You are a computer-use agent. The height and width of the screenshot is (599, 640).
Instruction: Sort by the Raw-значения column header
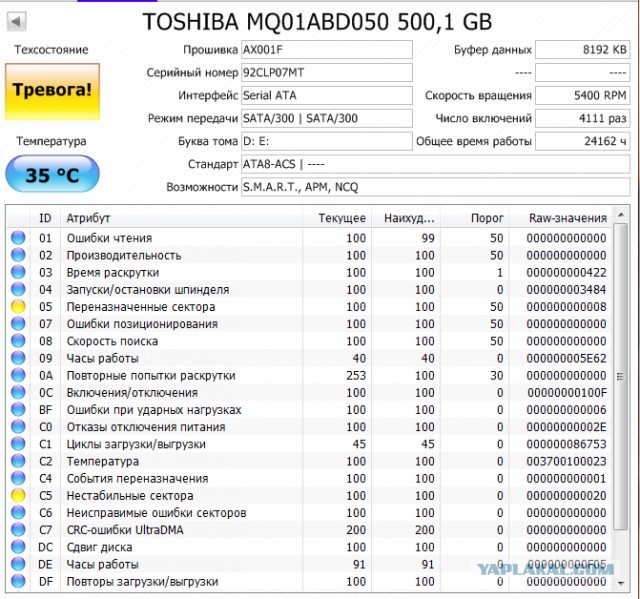tap(560, 218)
